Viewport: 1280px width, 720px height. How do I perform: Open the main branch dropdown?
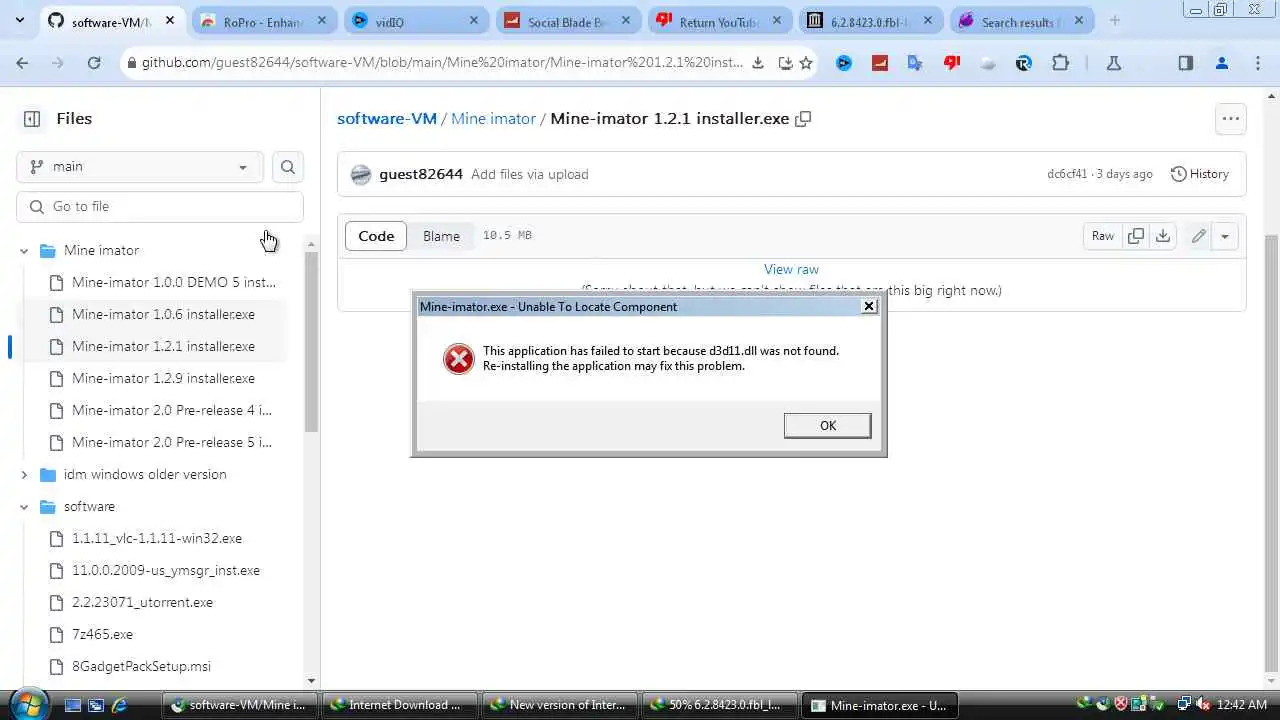click(139, 167)
